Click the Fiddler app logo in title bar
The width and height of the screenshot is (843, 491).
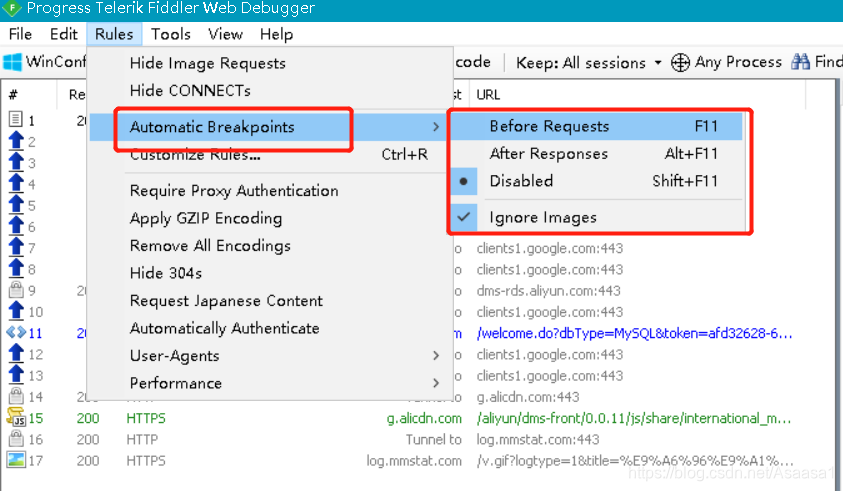tap(12, 8)
